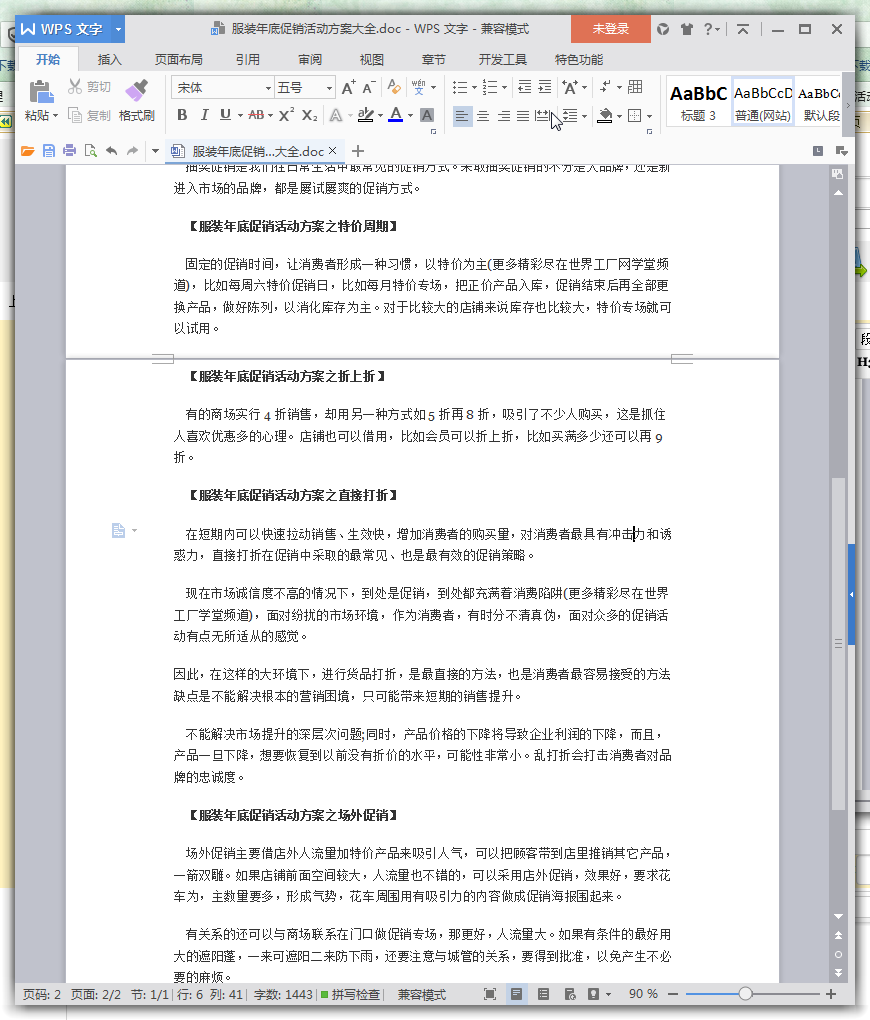The width and height of the screenshot is (870, 1020).
Task: Click the zoom out minus button
Action: coord(673,993)
